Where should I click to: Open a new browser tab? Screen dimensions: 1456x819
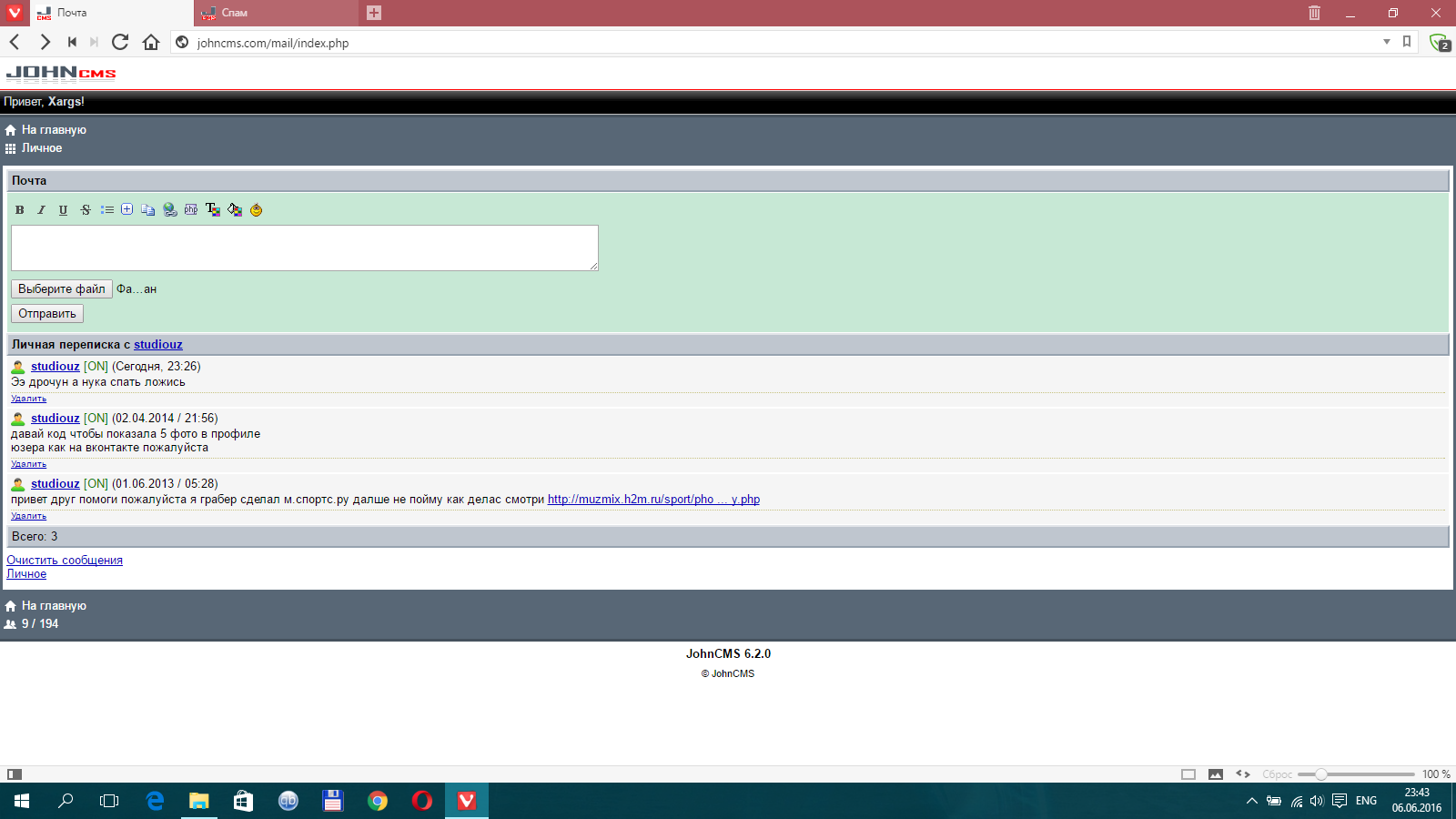point(374,13)
